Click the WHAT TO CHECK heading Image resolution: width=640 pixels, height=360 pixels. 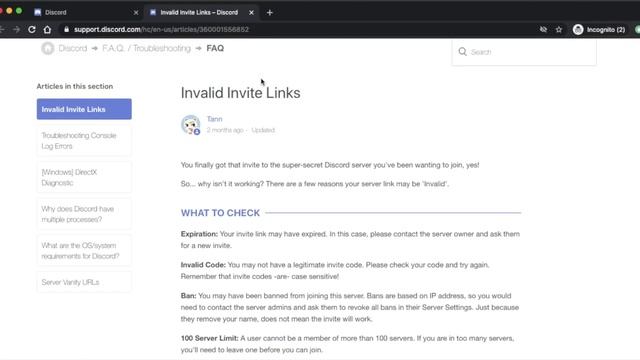pyautogui.click(x=220, y=213)
